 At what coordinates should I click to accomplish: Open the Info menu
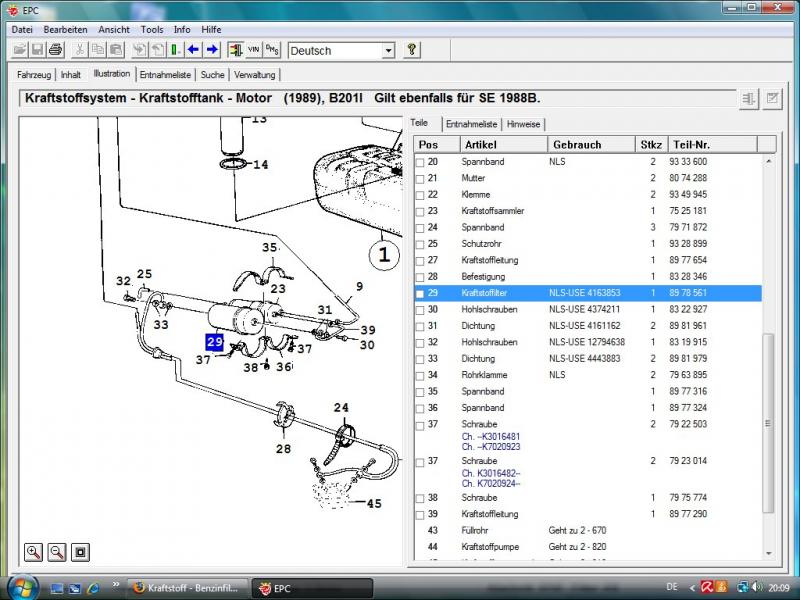pyautogui.click(x=182, y=30)
